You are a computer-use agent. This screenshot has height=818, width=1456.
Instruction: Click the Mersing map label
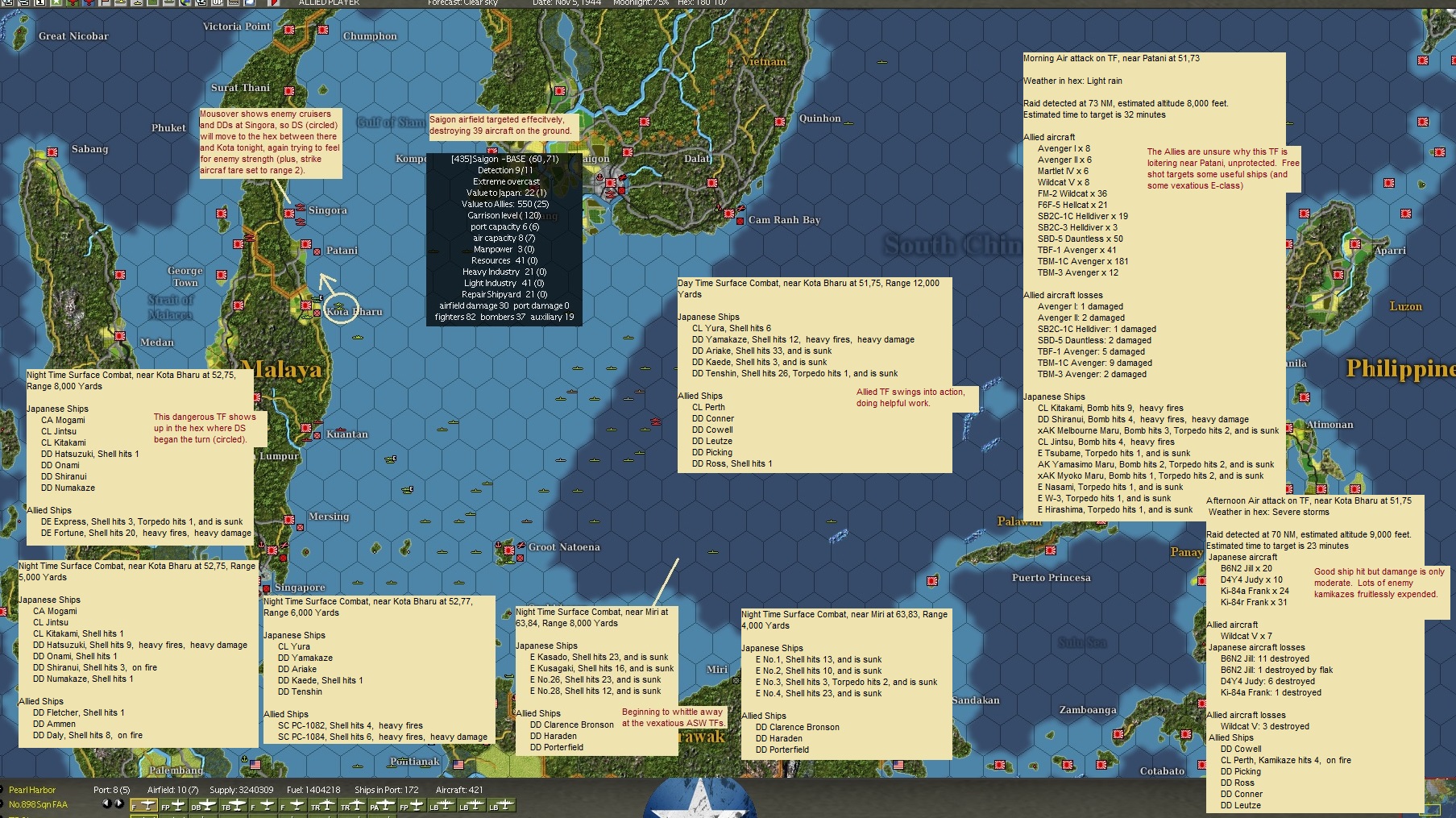click(329, 517)
